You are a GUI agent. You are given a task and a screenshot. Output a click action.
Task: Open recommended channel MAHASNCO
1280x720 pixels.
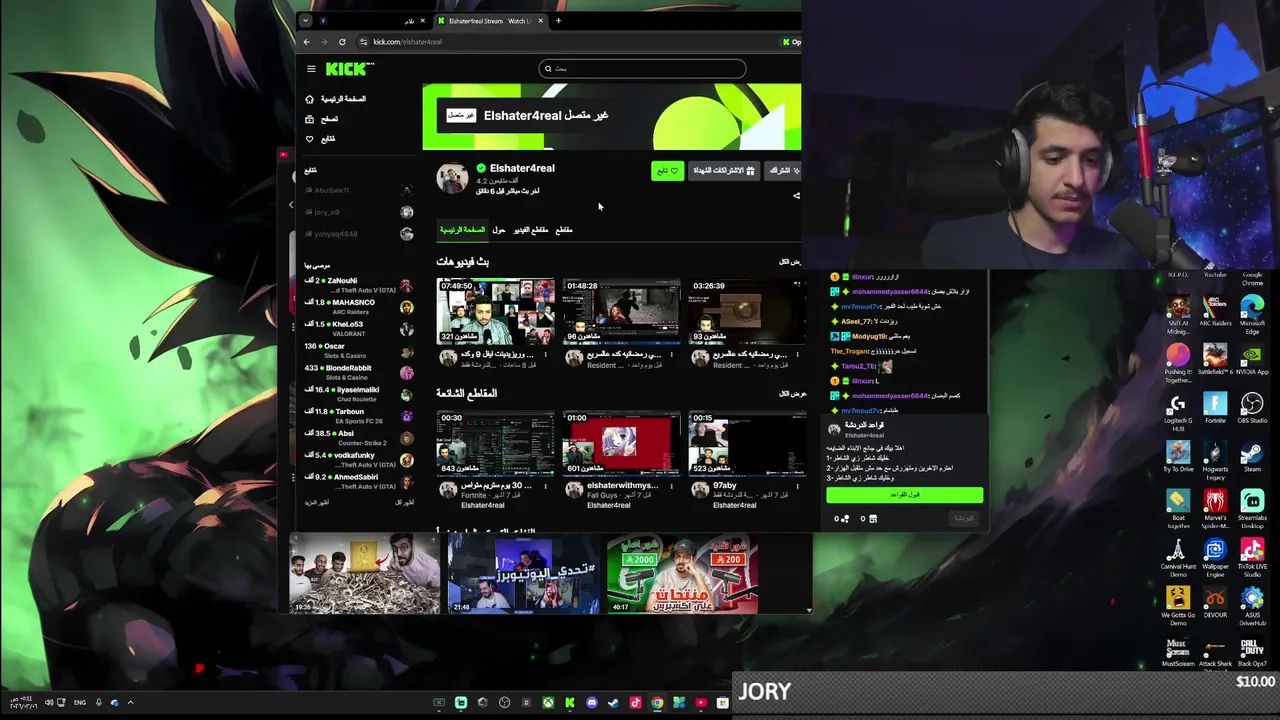358,307
